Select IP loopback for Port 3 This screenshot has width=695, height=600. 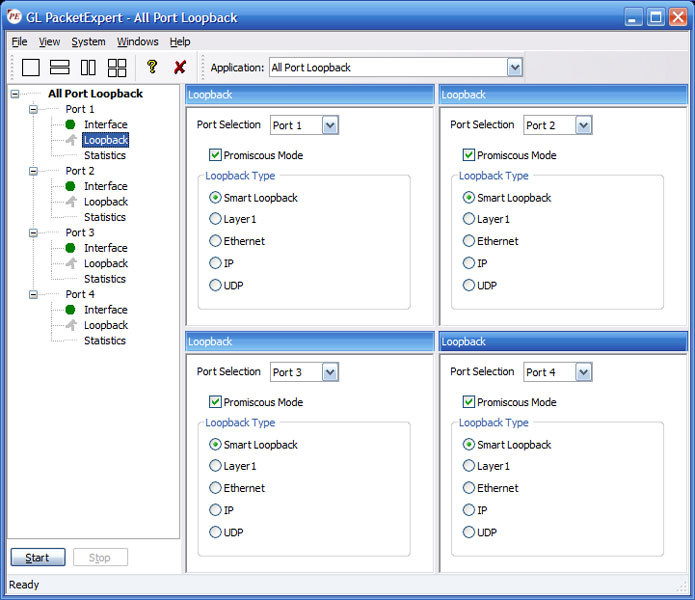point(215,510)
